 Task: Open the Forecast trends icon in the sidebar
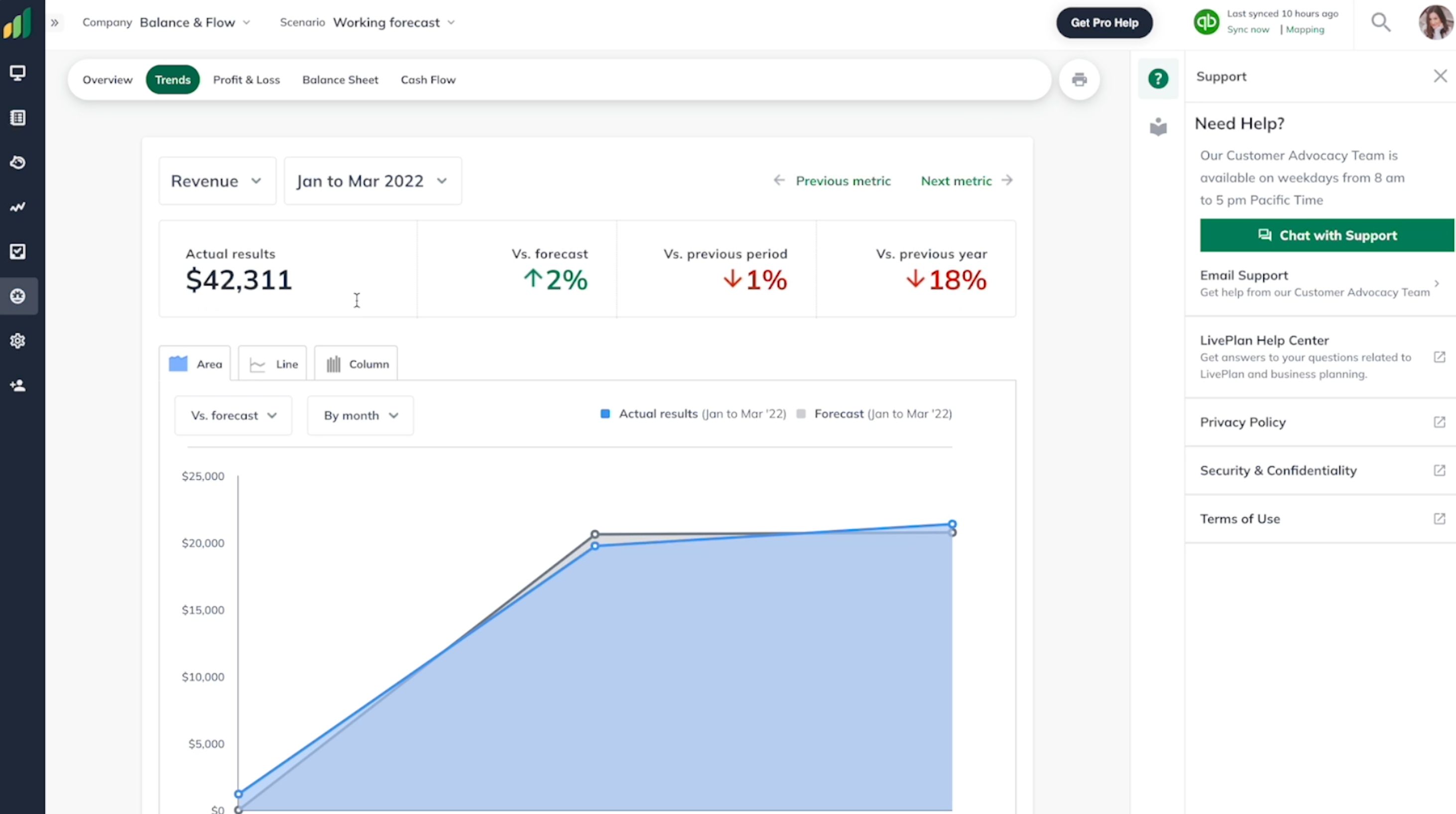(x=18, y=207)
